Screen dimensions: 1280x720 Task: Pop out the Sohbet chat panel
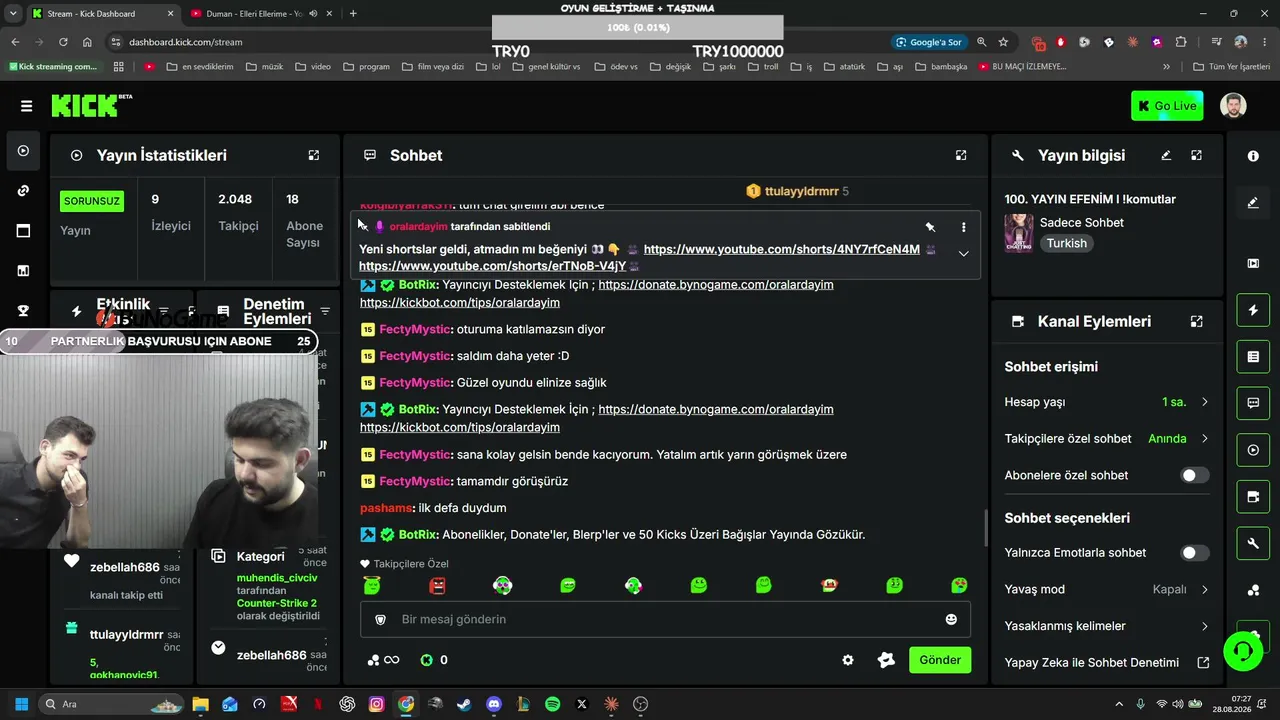coord(961,155)
